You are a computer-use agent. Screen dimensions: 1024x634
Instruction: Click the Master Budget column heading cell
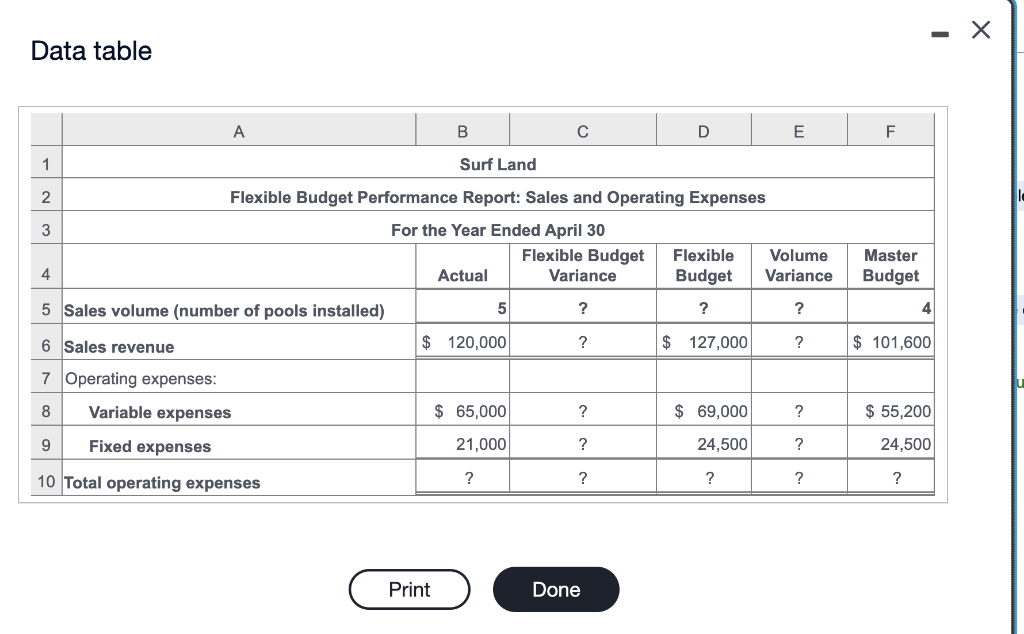click(x=890, y=265)
